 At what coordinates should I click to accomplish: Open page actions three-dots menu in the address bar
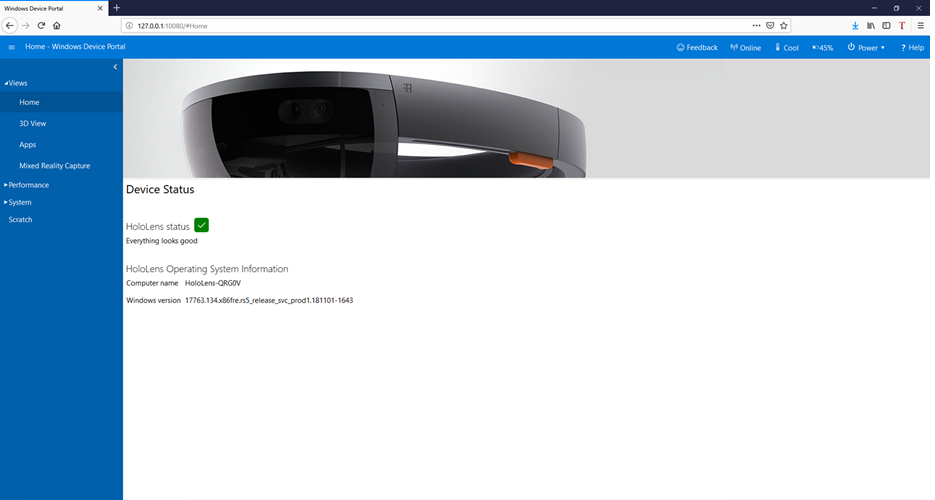click(x=756, y=26)
